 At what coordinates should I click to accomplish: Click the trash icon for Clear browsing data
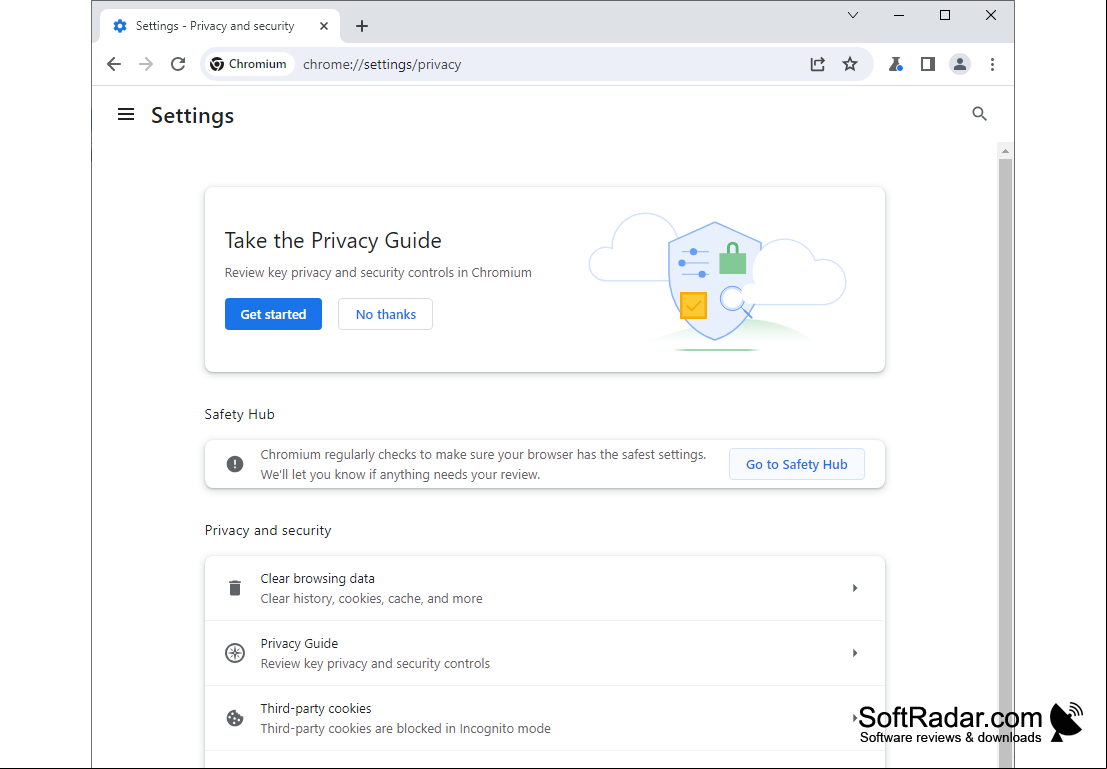click(234, 588)
